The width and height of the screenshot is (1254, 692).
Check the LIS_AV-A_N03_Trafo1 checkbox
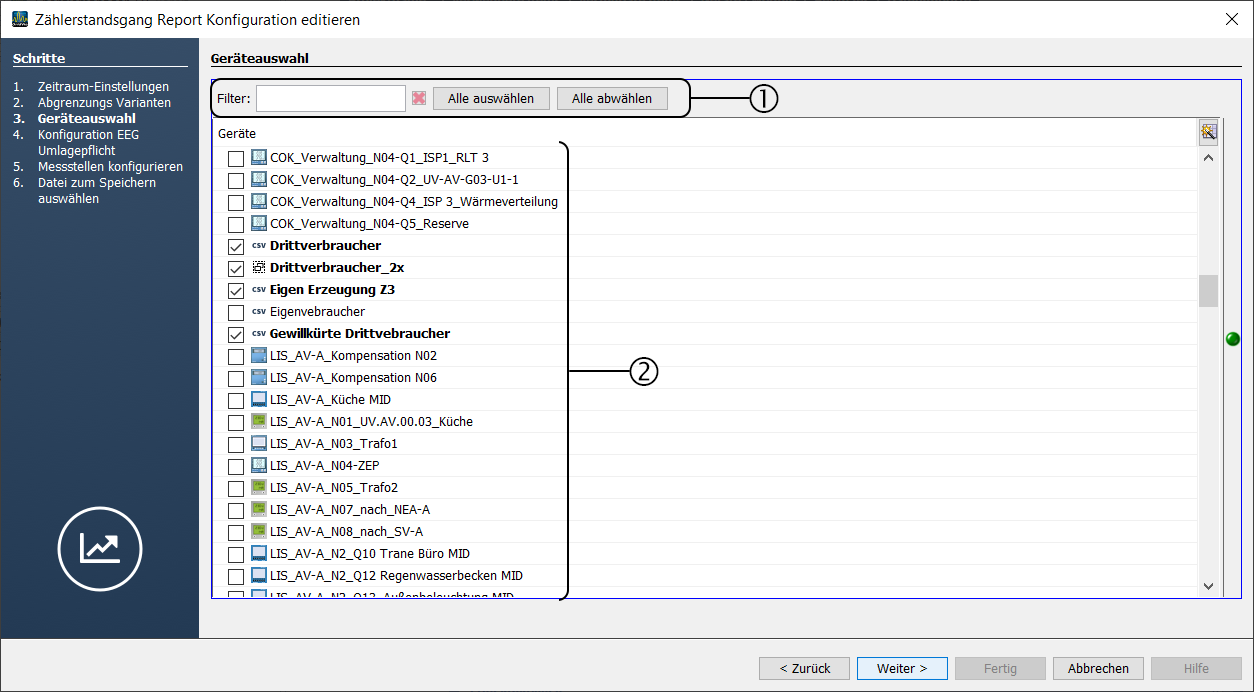point(236,444)
